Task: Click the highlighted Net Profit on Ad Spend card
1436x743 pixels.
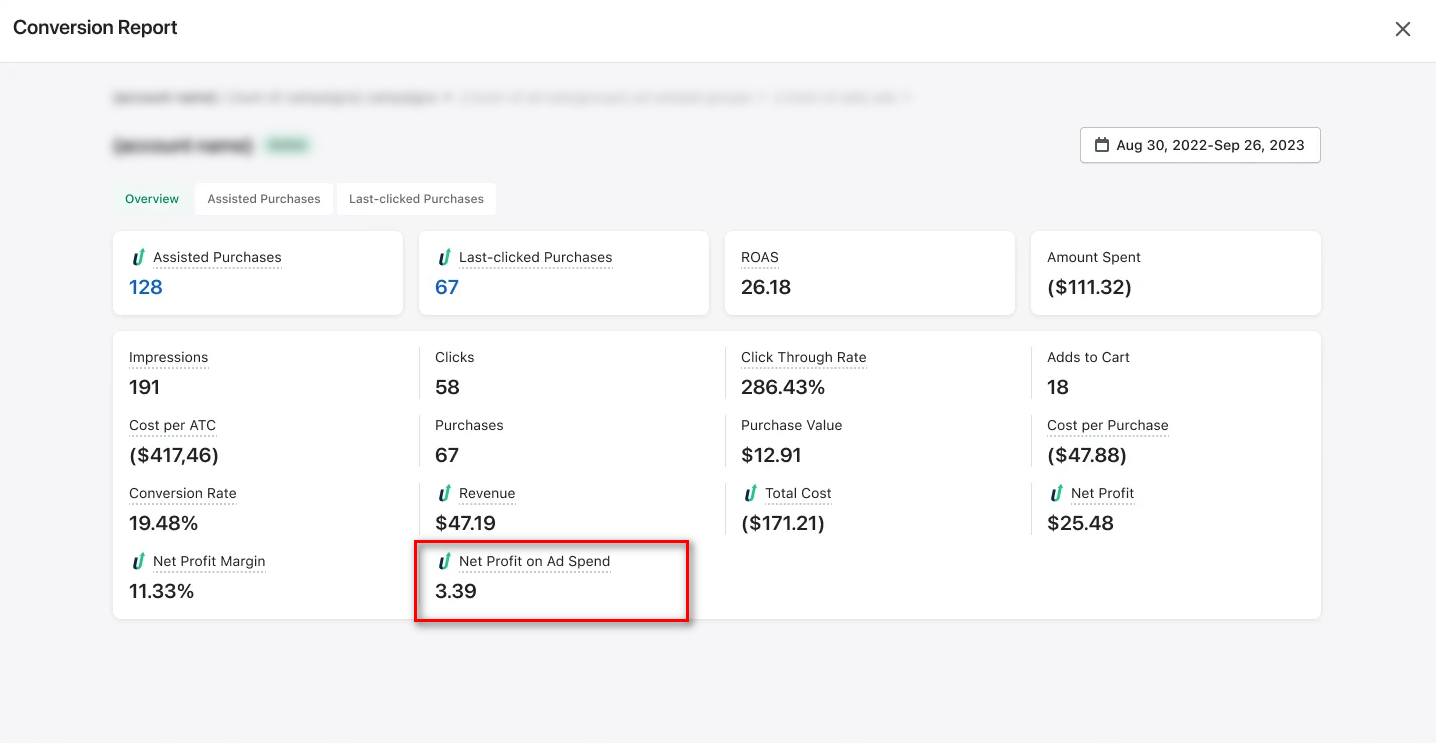Action: coord(551,581)
